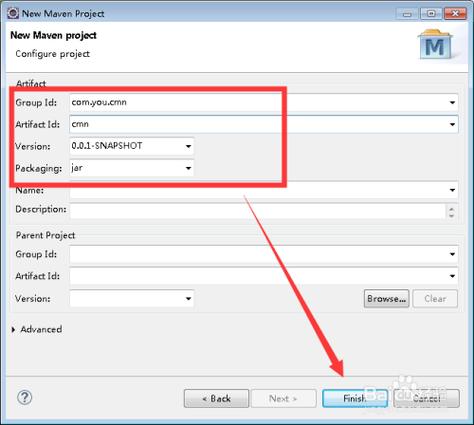Maximize the New Maven Project dialog
The width and height of the screenshot is (474, 425).
point(431,14)
